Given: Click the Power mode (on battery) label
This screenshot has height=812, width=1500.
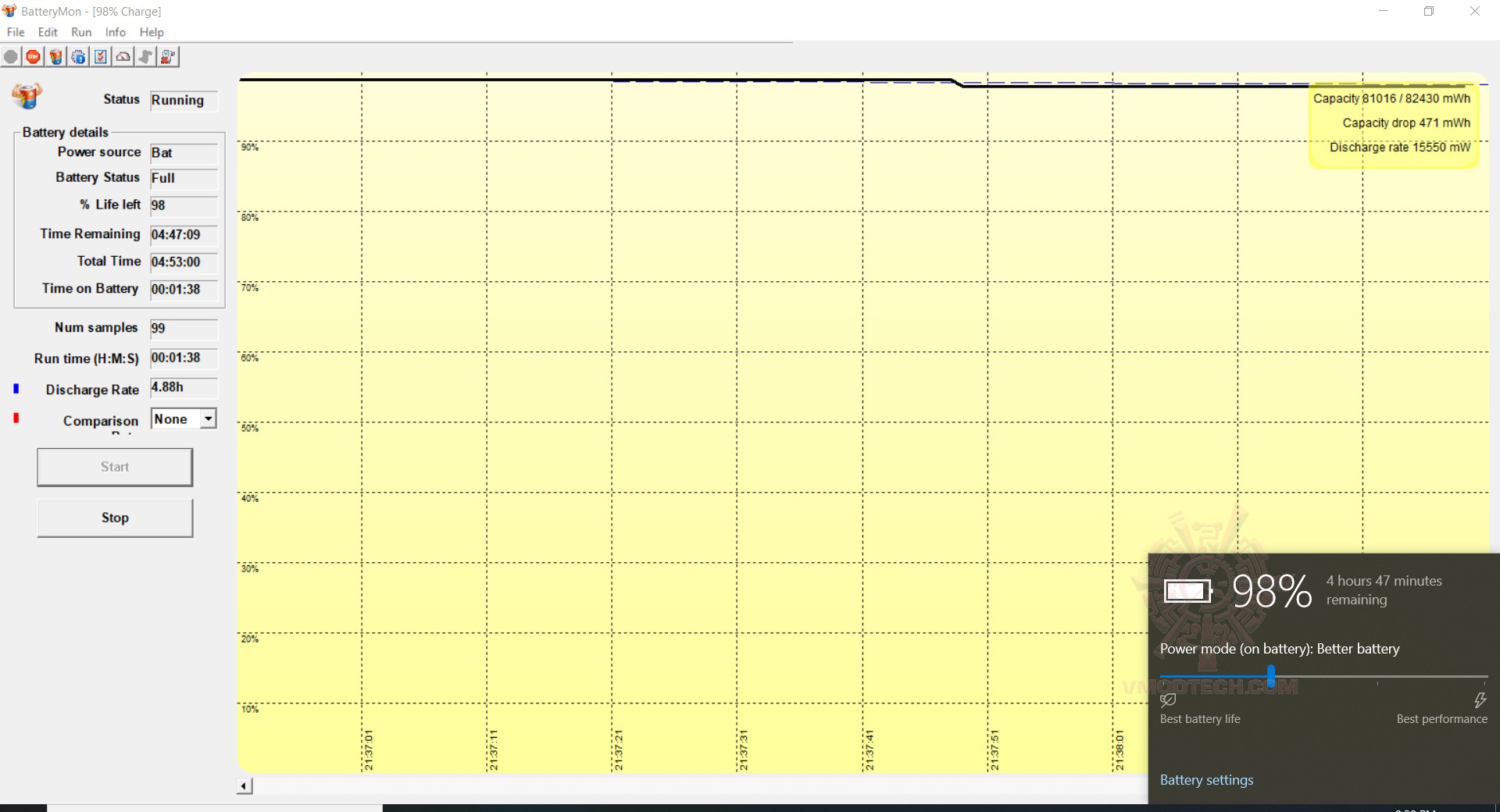Looking at the screenshot, I should point(1280,649).
